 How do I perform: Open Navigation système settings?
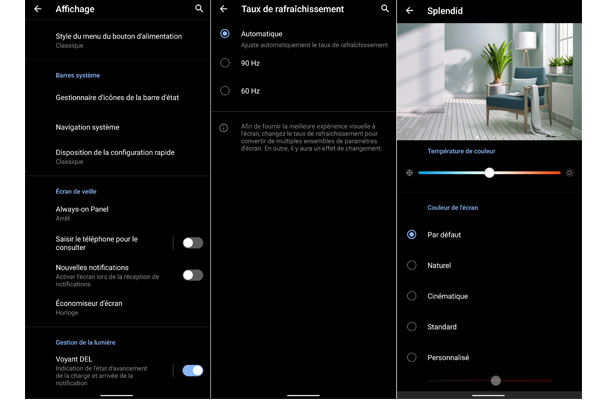pyautogui.click(x=88, y=128)
